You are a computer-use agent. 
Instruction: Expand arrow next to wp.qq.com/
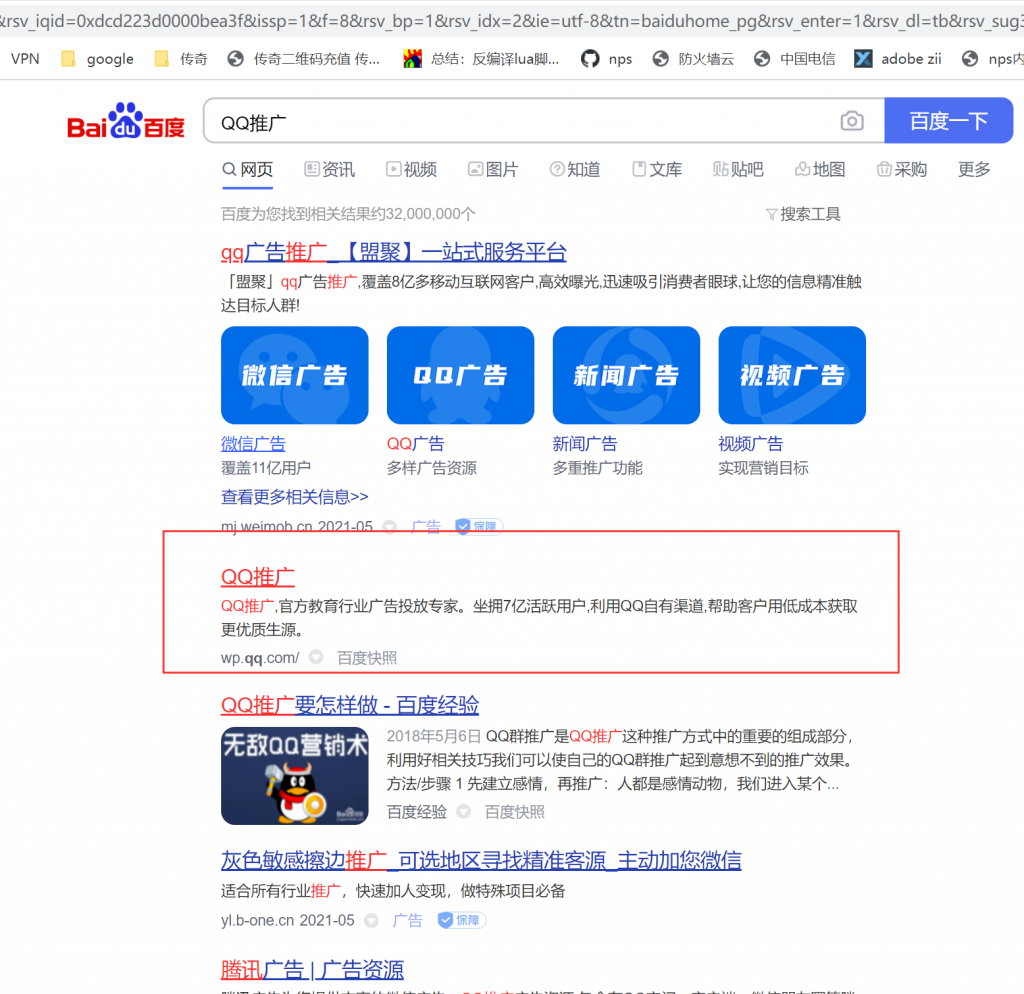pos(316,657)
